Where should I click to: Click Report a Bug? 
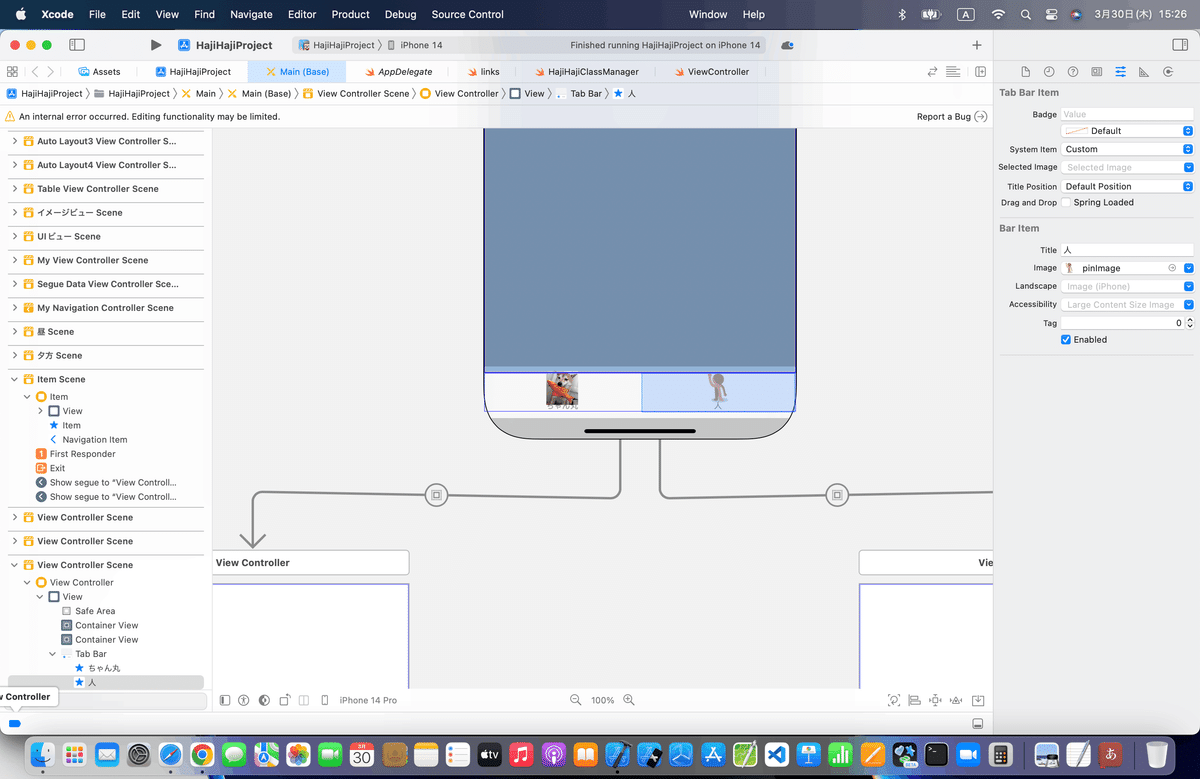pyautogui.click(x=952, y=117)
